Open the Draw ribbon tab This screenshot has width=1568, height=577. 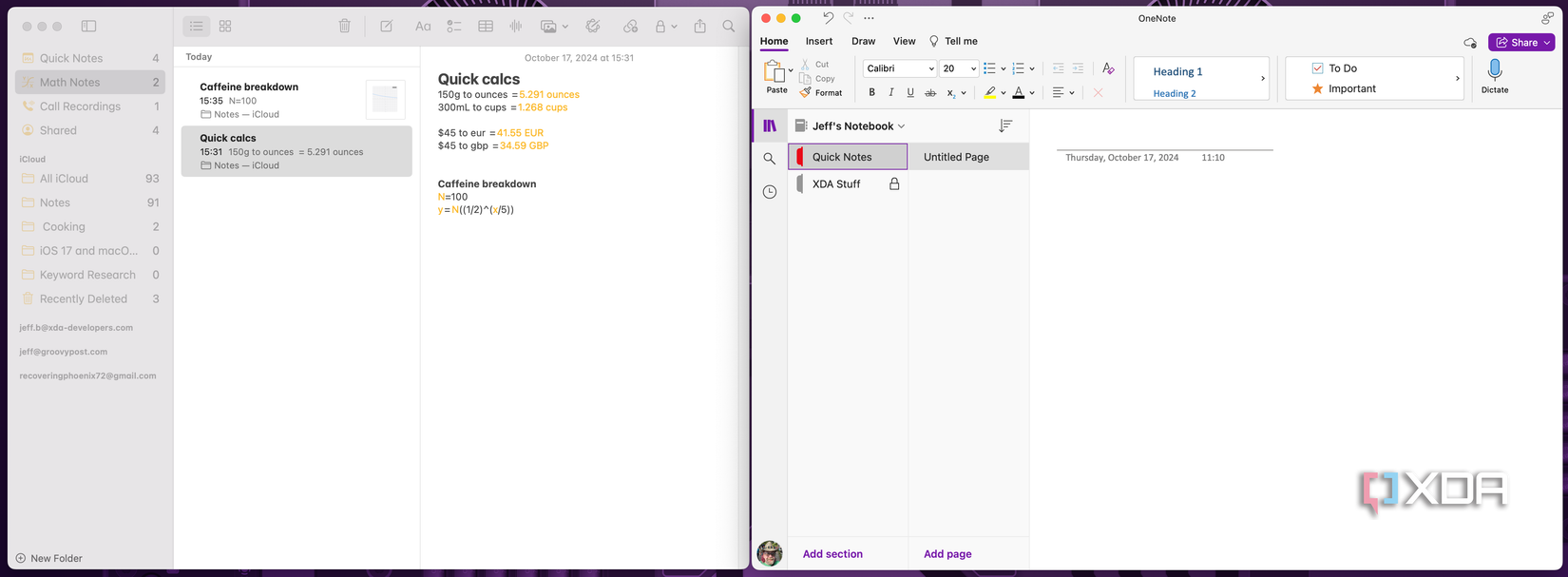click(x=863, y=41)
